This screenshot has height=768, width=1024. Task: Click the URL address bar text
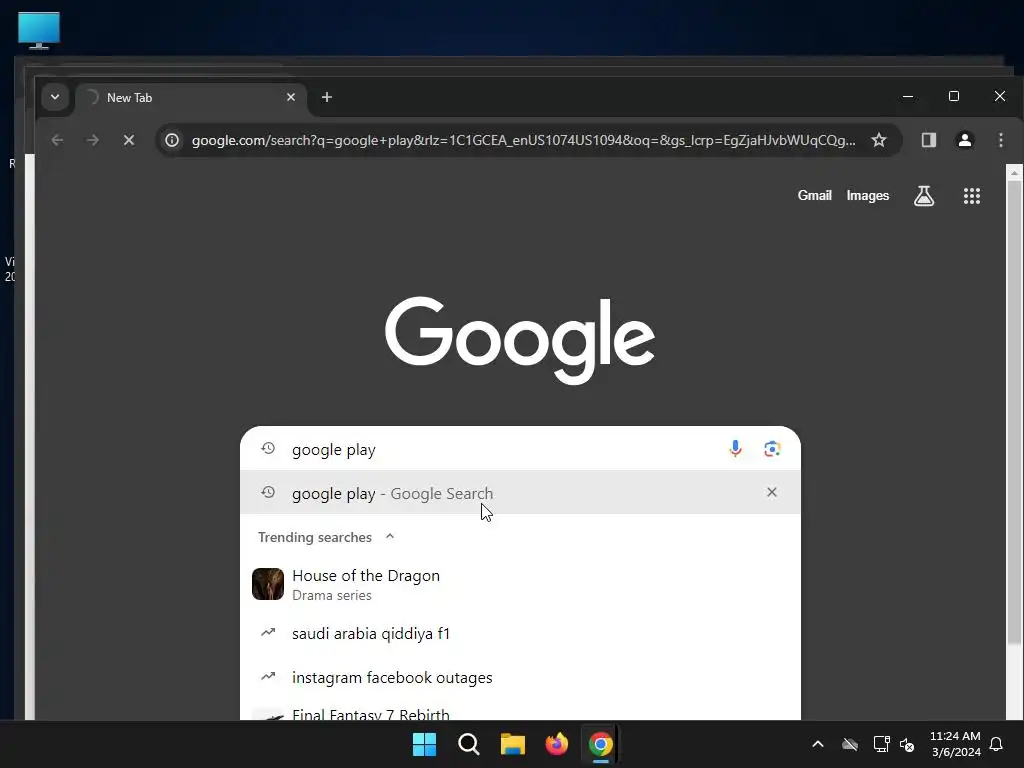point(523,140)
